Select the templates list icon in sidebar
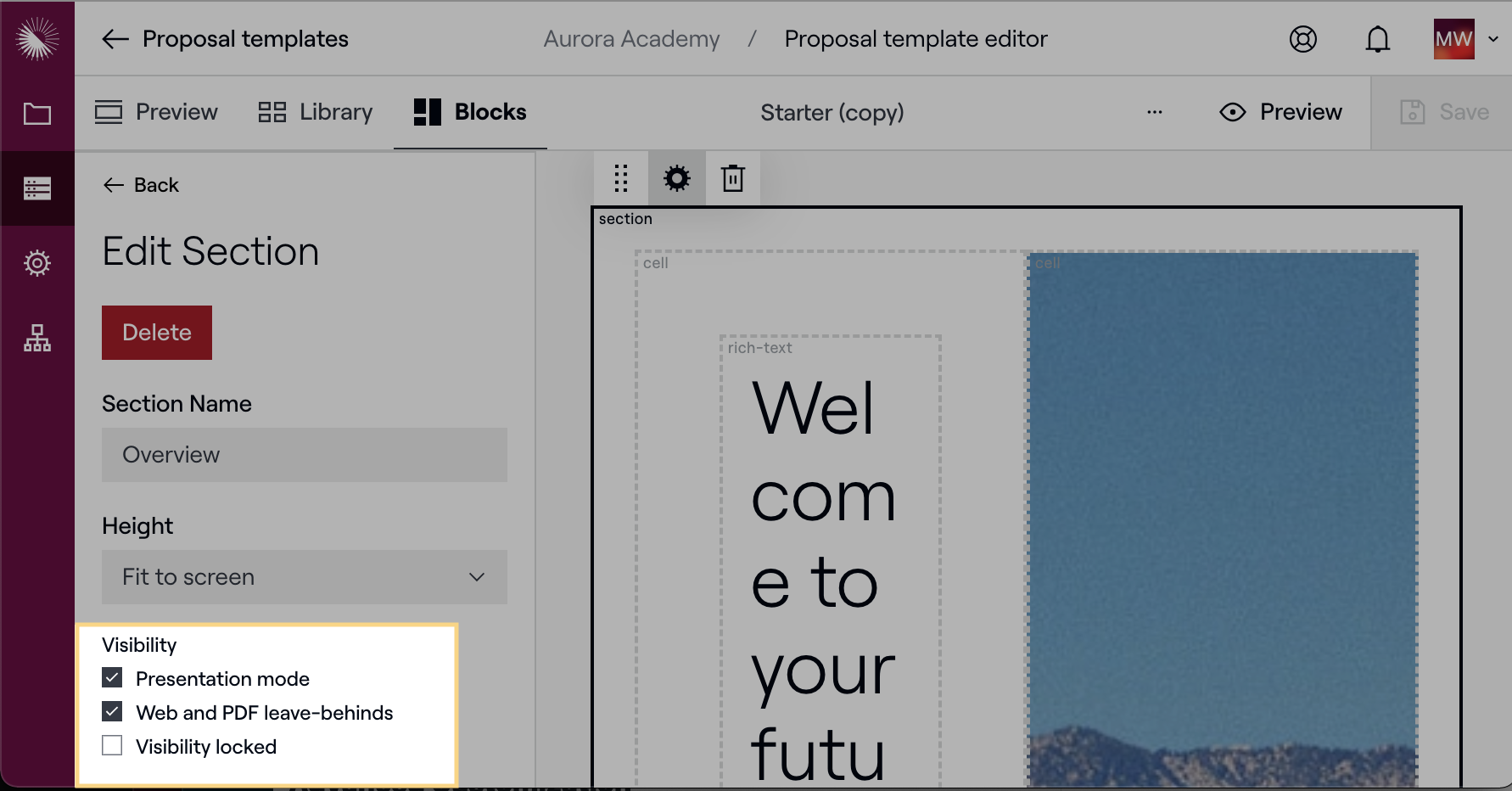This screenshot has height=791, width=1512. [x=37, y=188]
